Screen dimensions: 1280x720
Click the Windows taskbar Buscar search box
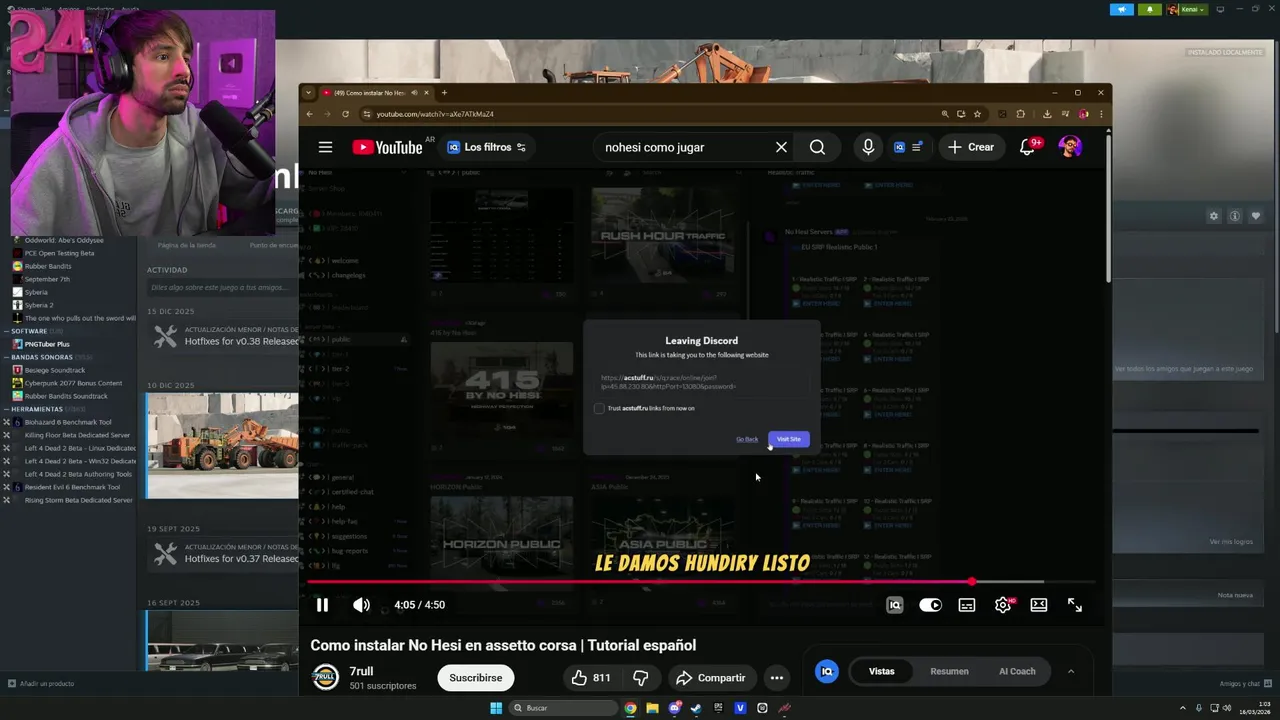(563, 708)
